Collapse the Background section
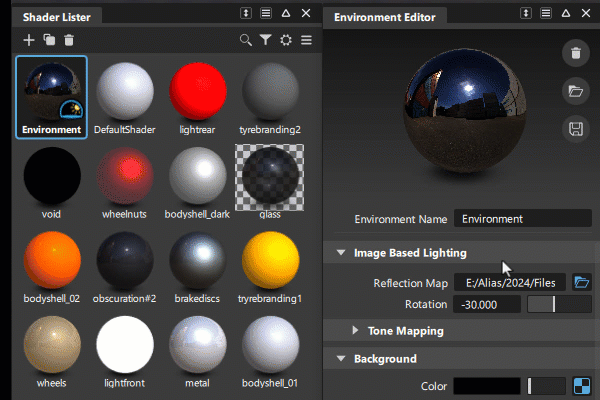The height and width of the screenshot is (400, 600). point(341,359)
